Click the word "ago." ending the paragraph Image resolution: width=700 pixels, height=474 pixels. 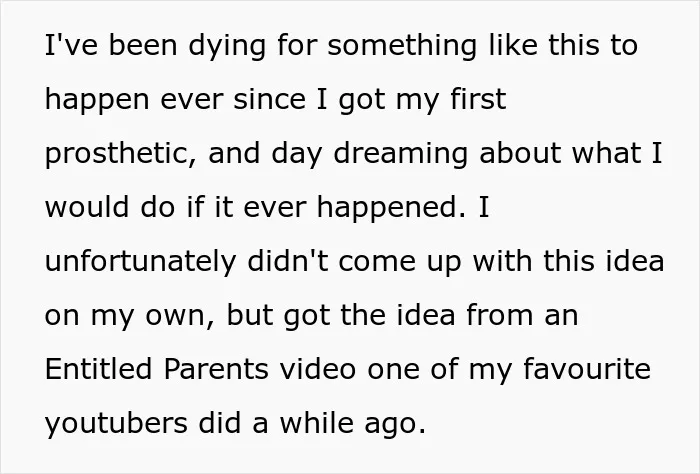tap(396, 424)
